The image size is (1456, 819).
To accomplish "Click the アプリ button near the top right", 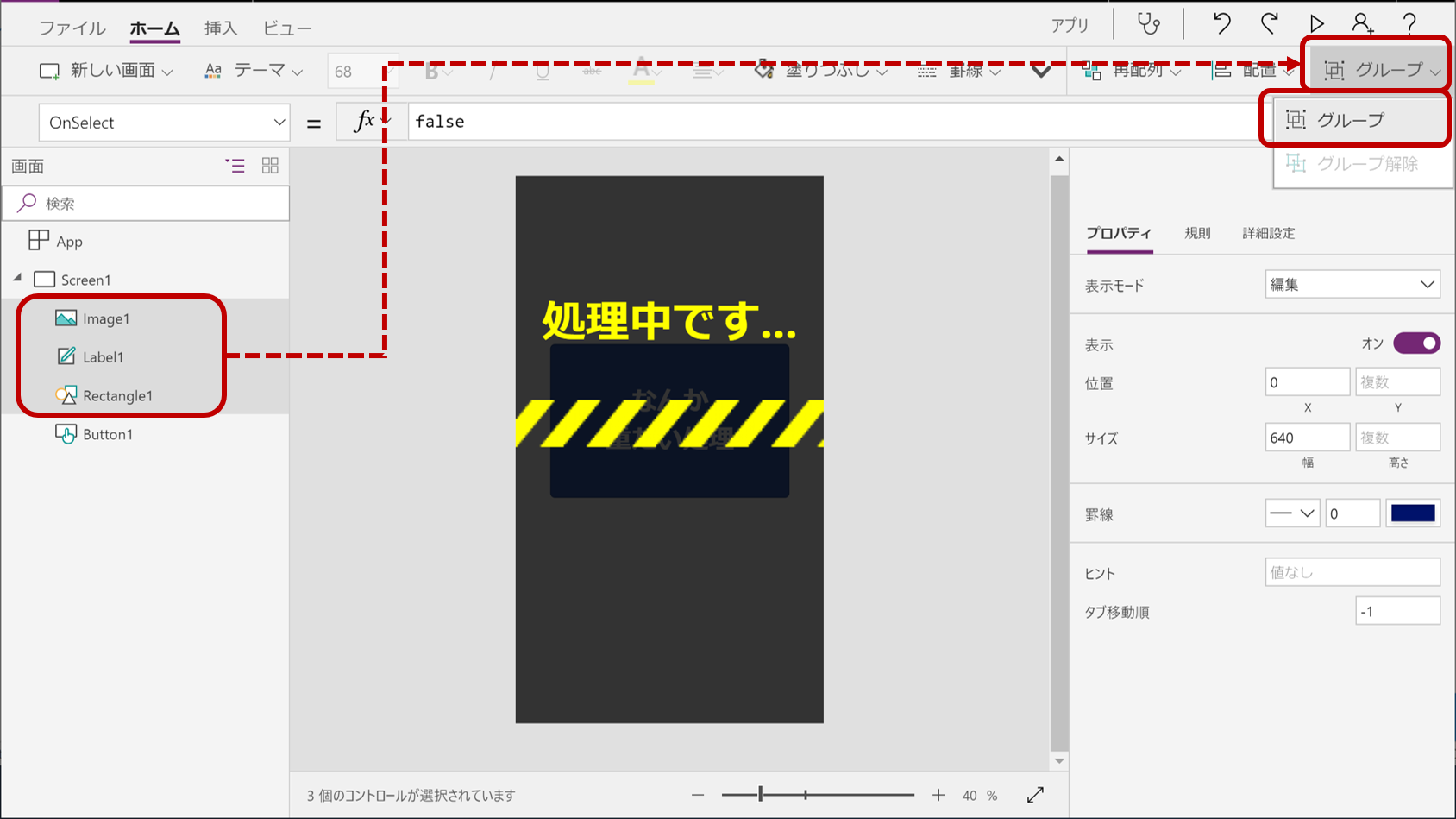I will click(x=1070, y=25).
